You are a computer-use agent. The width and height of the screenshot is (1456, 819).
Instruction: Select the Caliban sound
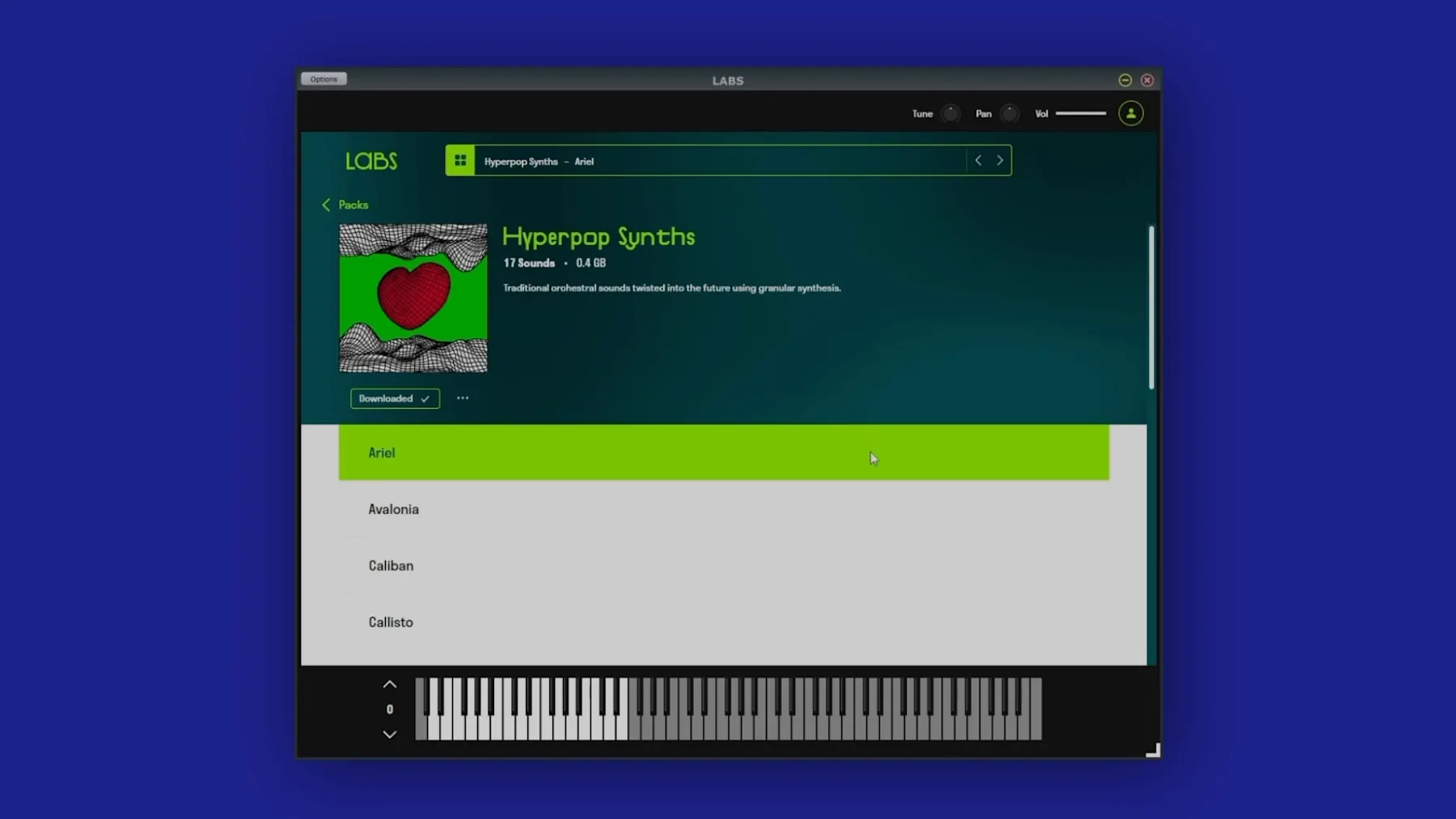pos(724,566)
